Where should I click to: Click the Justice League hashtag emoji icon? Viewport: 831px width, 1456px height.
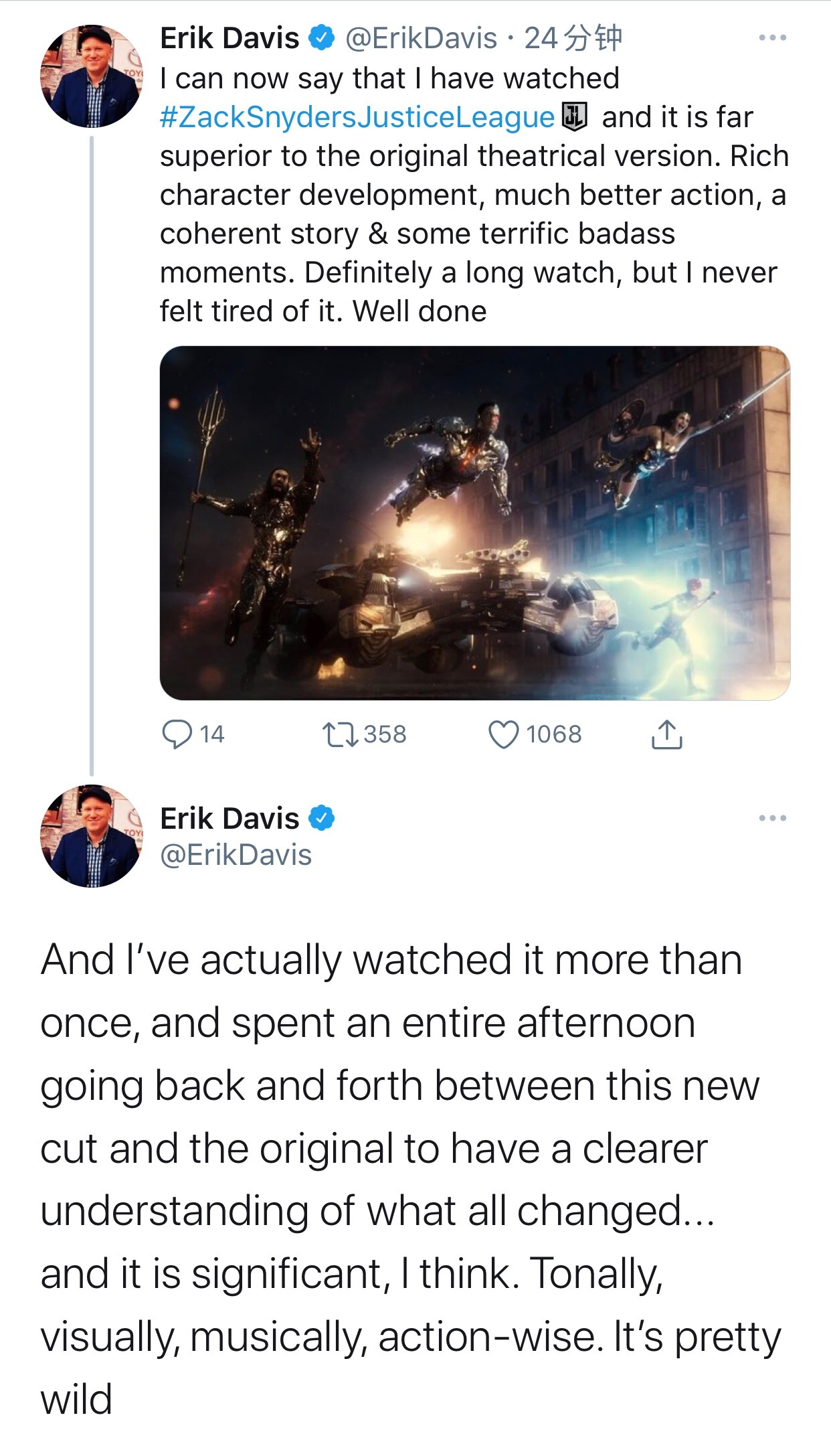[x=574, y=116]
